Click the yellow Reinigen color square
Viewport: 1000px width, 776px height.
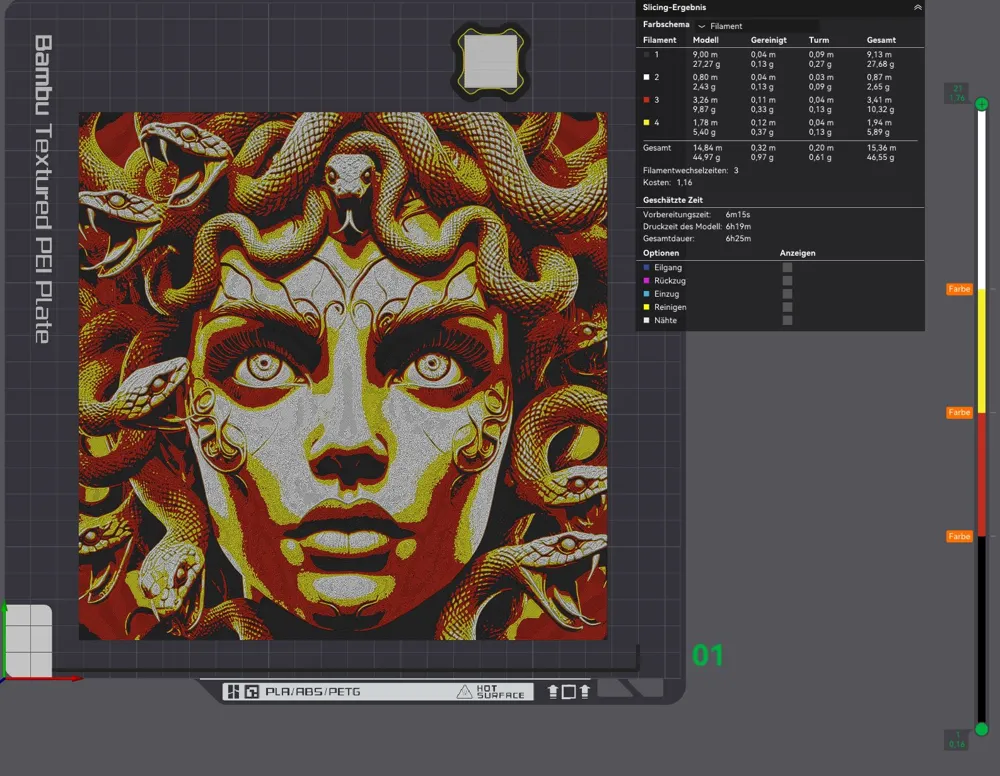tap(646, 307)
